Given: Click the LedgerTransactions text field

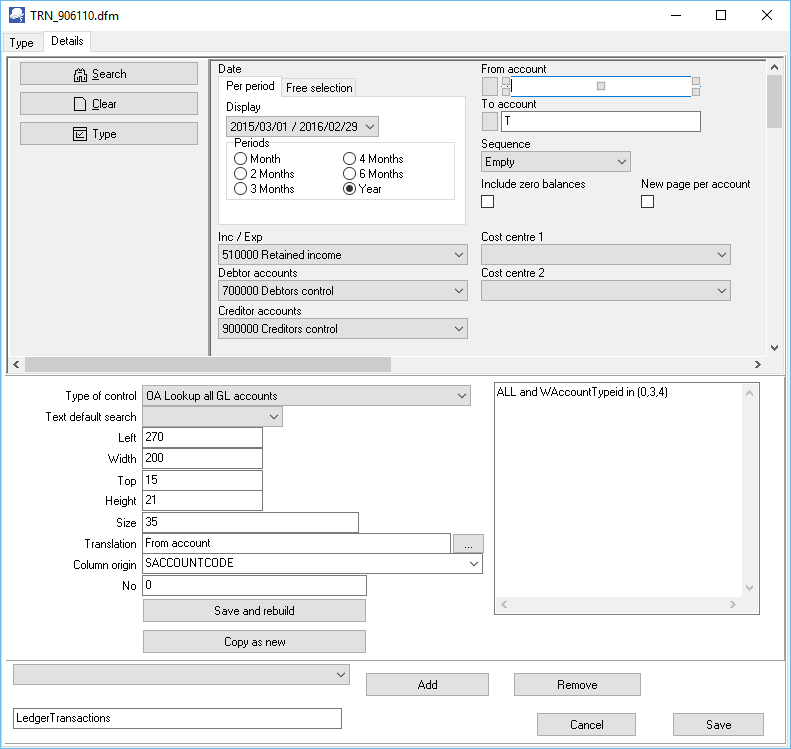Looking at the screenshot, I should [177, 718].
